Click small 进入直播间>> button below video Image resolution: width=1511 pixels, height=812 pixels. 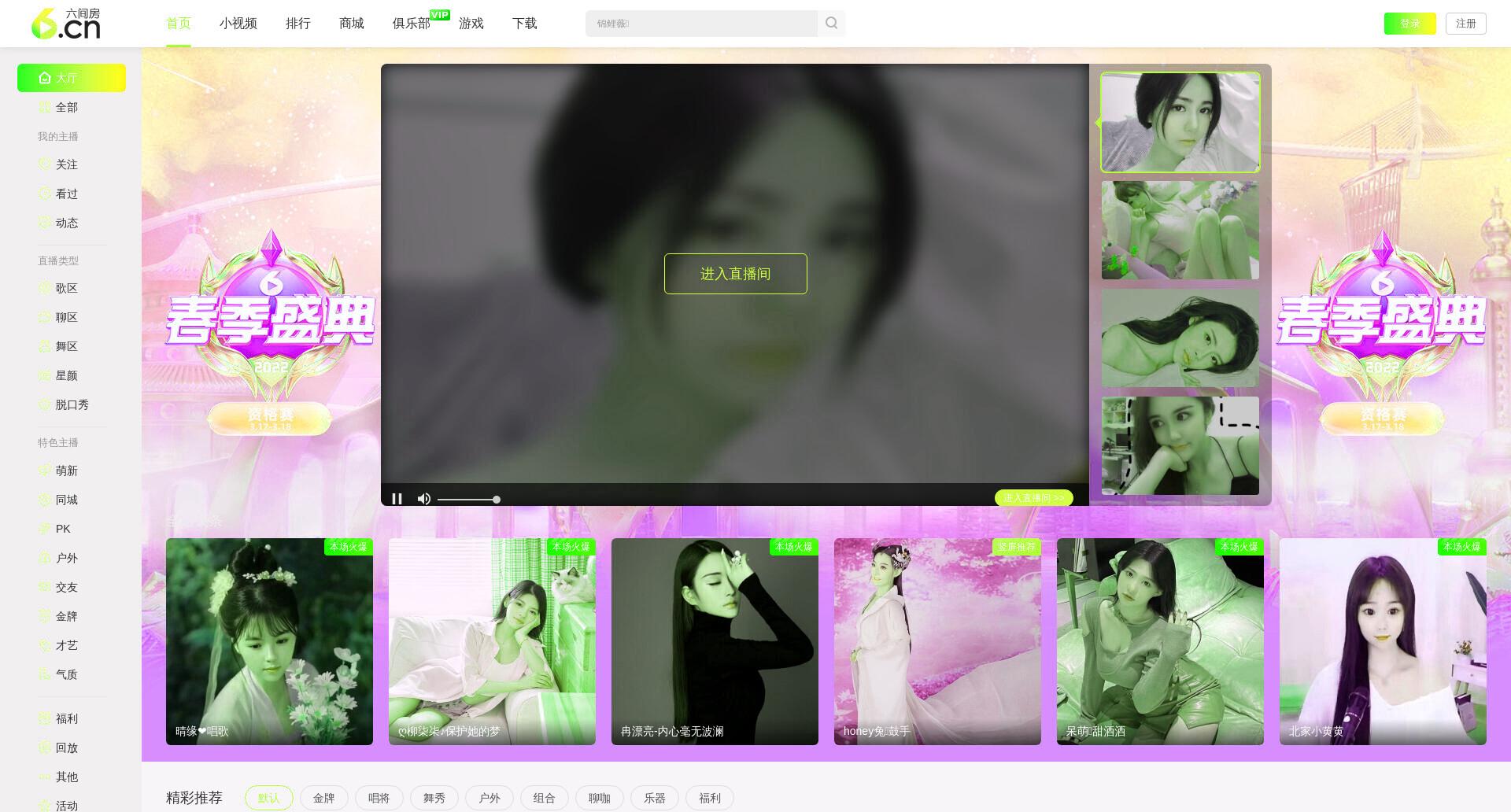(1034, 498)
